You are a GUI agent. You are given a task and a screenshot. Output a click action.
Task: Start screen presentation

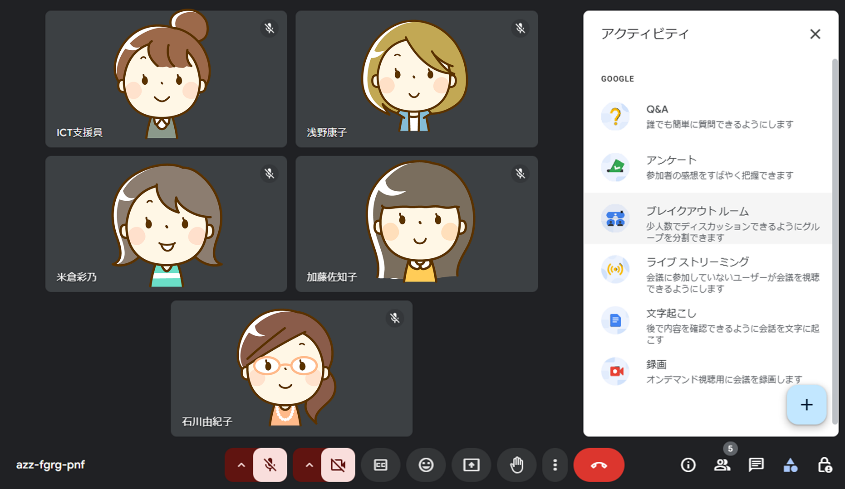point(471,465)
